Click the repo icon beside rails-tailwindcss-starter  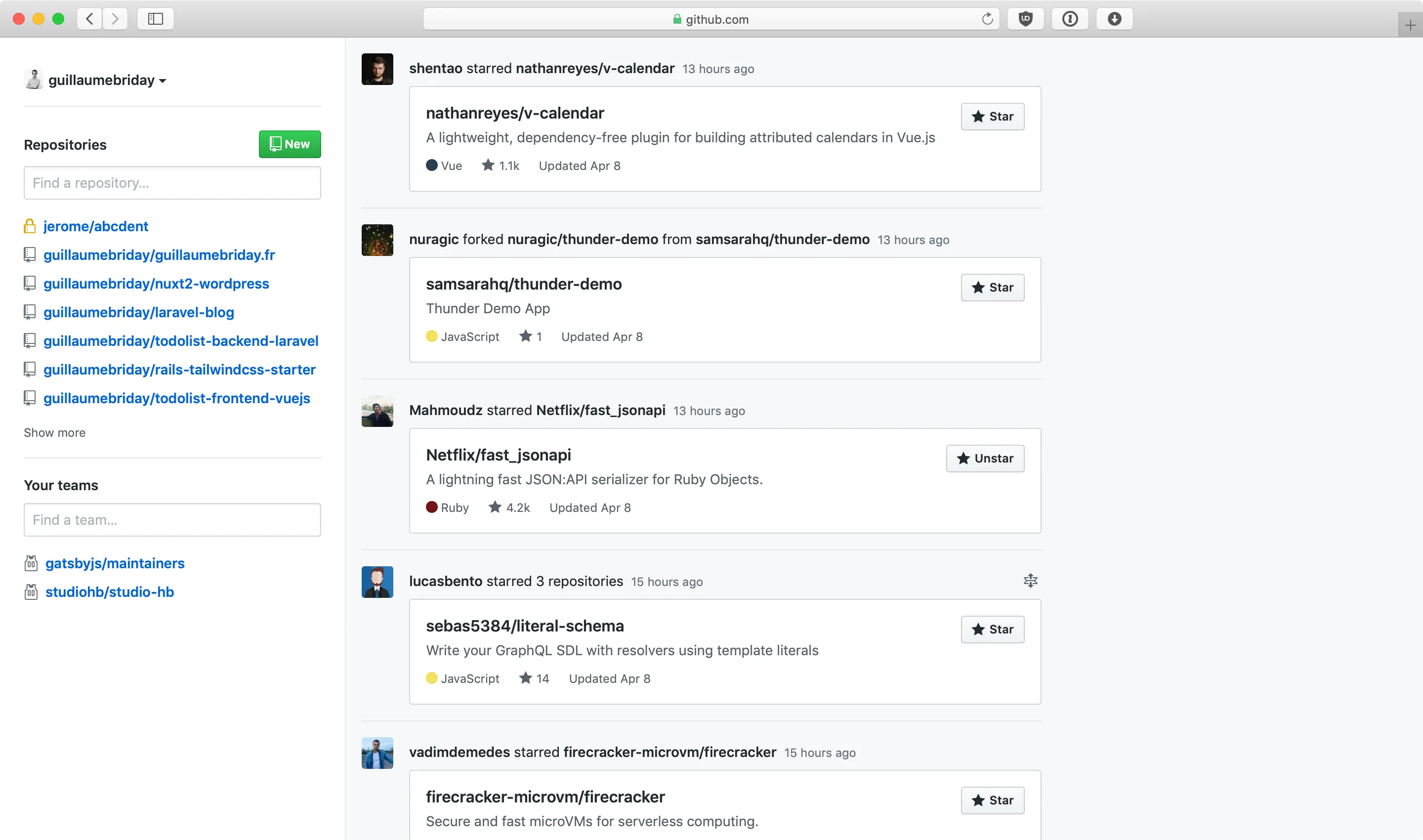[30, 370]
